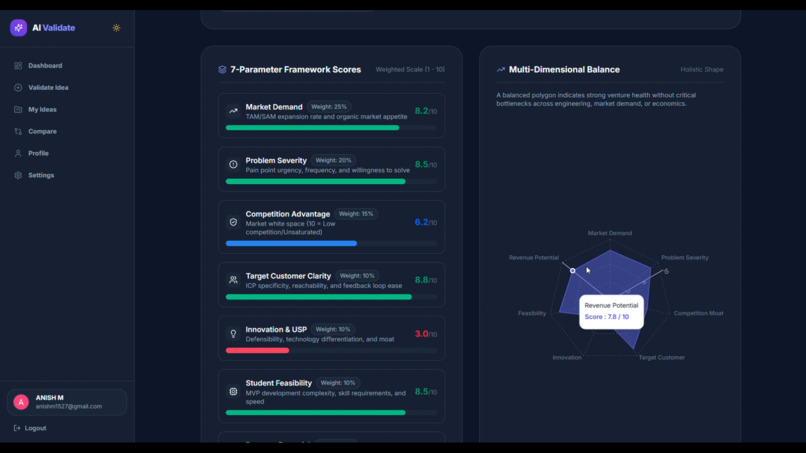Click the Problem Severity alert icon
The height and width of the screenshot is (453, 806).
pos(233,165)
